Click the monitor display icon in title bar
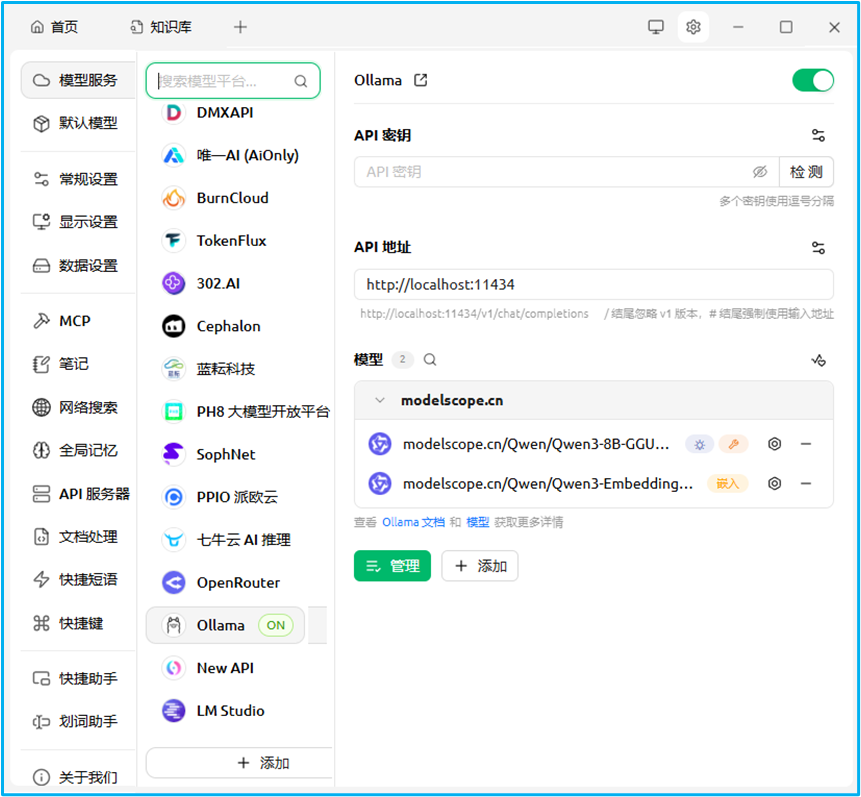Image resolution: width=861 pixels, height=797 pixels. click(656, 27)
